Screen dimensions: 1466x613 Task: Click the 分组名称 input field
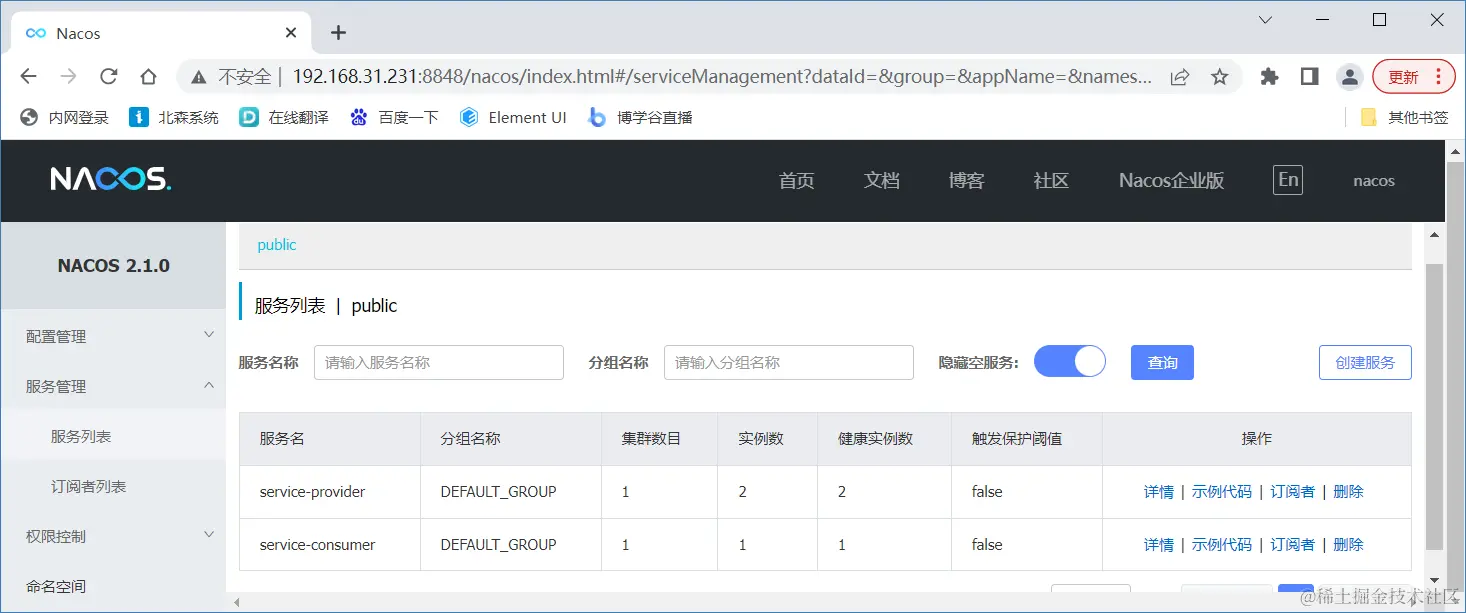coord(789,362)
